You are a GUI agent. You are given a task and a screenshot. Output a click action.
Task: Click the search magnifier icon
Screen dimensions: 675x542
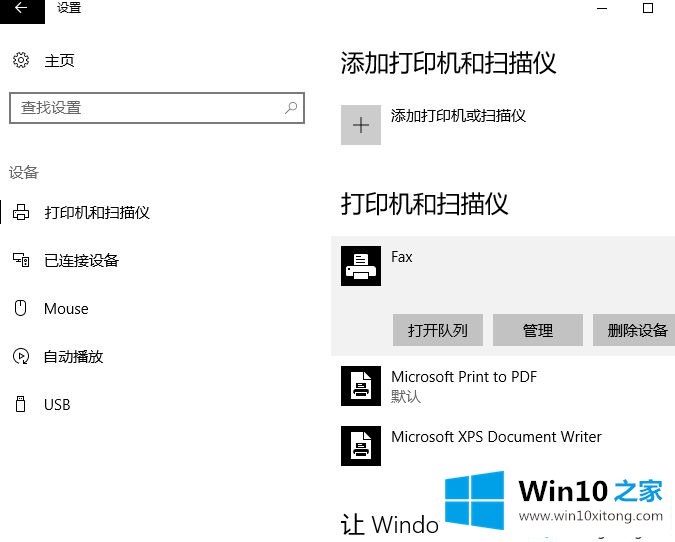point(291,108)
